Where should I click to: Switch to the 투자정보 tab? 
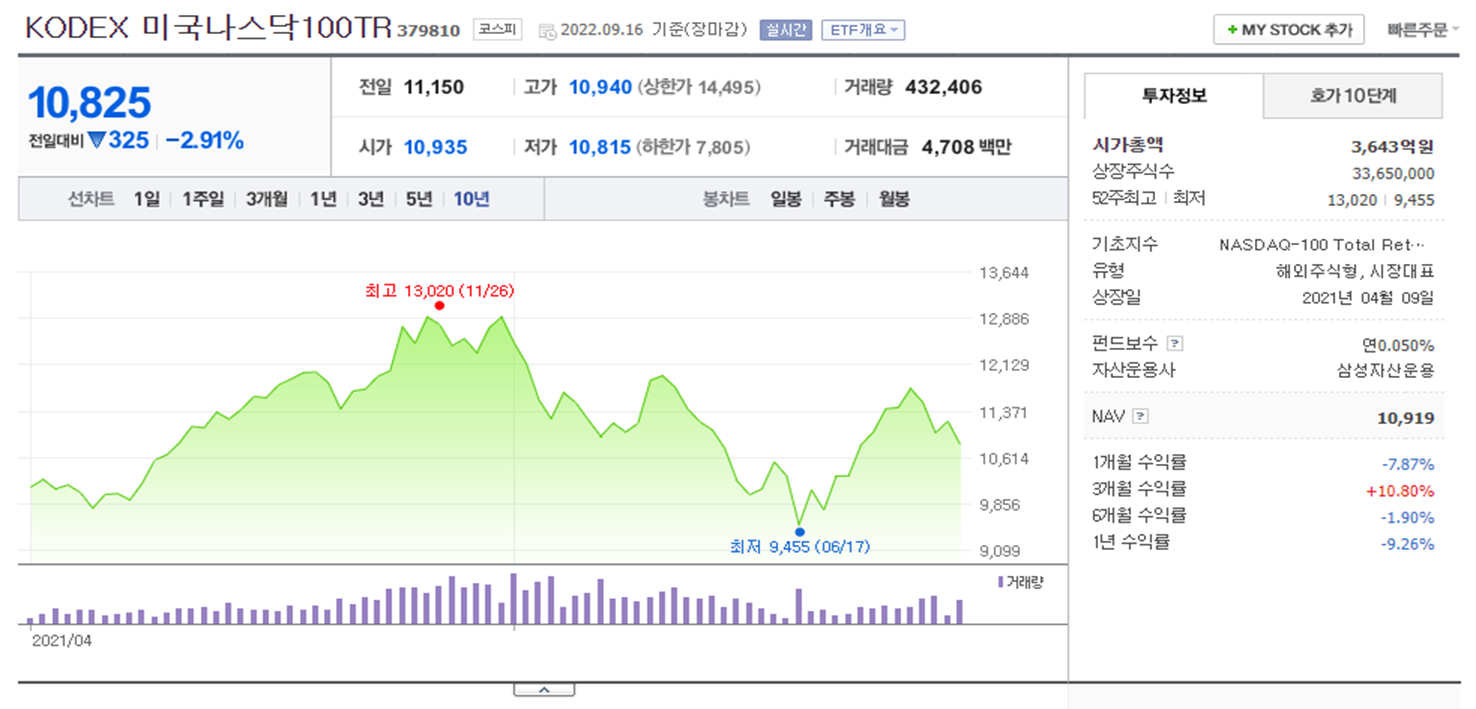tap(1174, 96)
